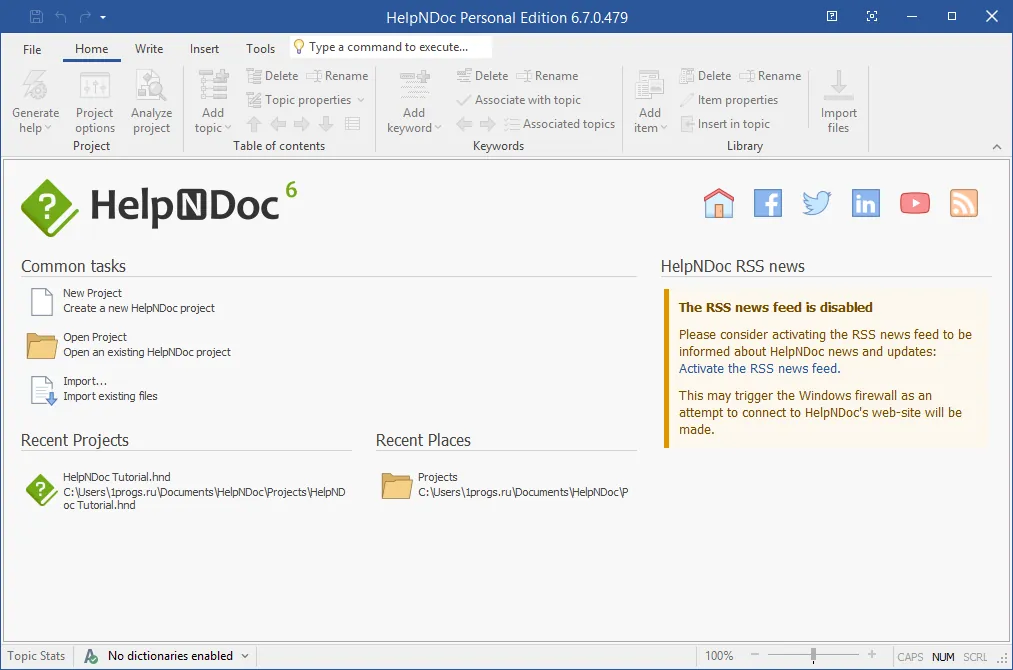
Task: Click the Import files icon
Action: (838, 86)
